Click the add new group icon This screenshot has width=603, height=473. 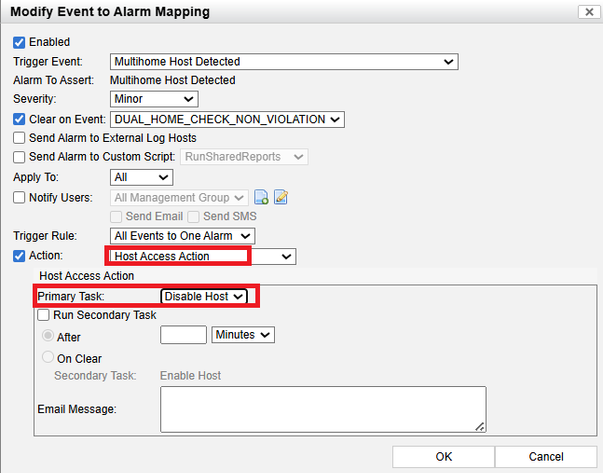[261, 197]
